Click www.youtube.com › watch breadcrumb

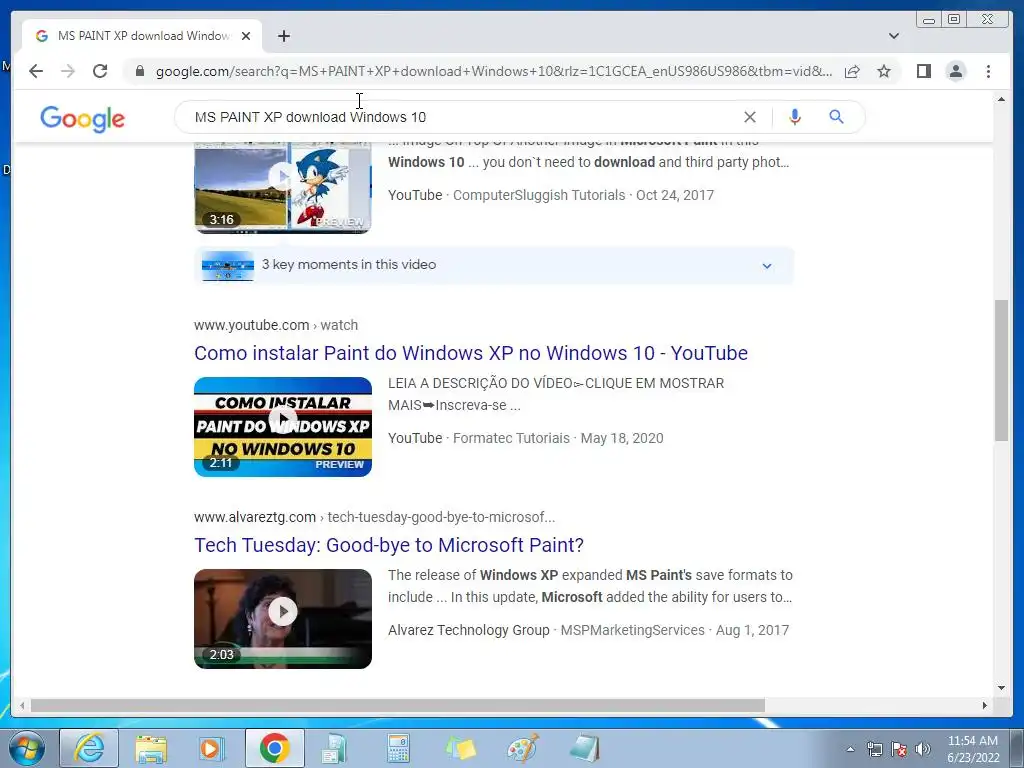point(276,325)
